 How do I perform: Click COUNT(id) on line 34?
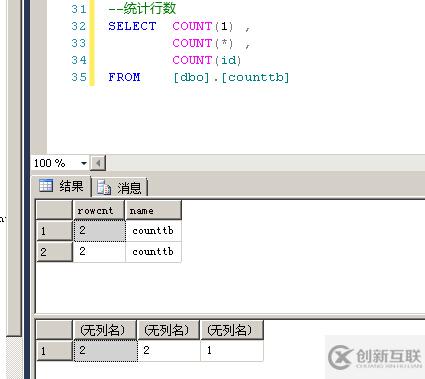(x=207, y=60)
